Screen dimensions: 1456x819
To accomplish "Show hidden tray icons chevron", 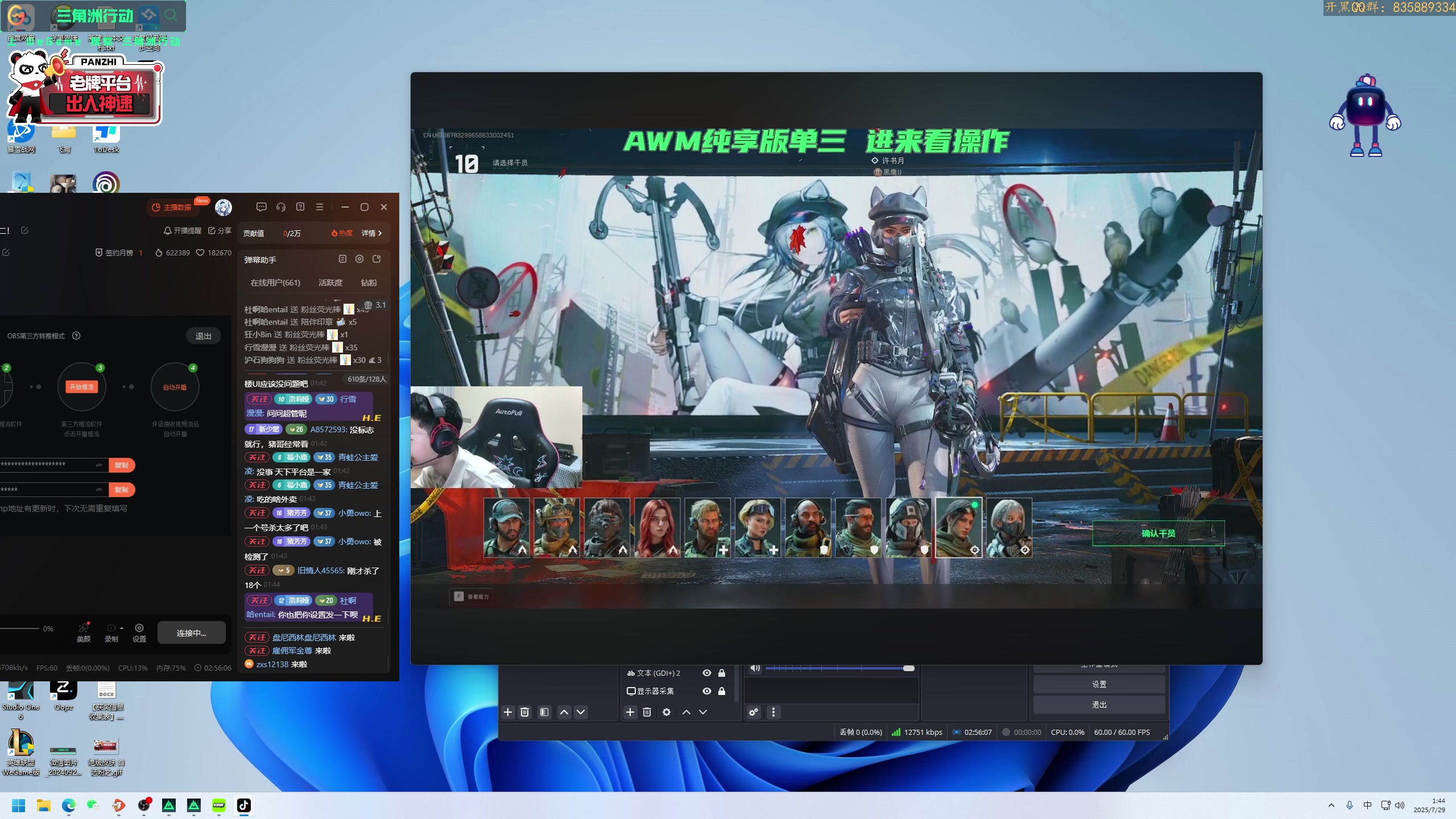I will pyautogui.click(x=1331, y=805).
